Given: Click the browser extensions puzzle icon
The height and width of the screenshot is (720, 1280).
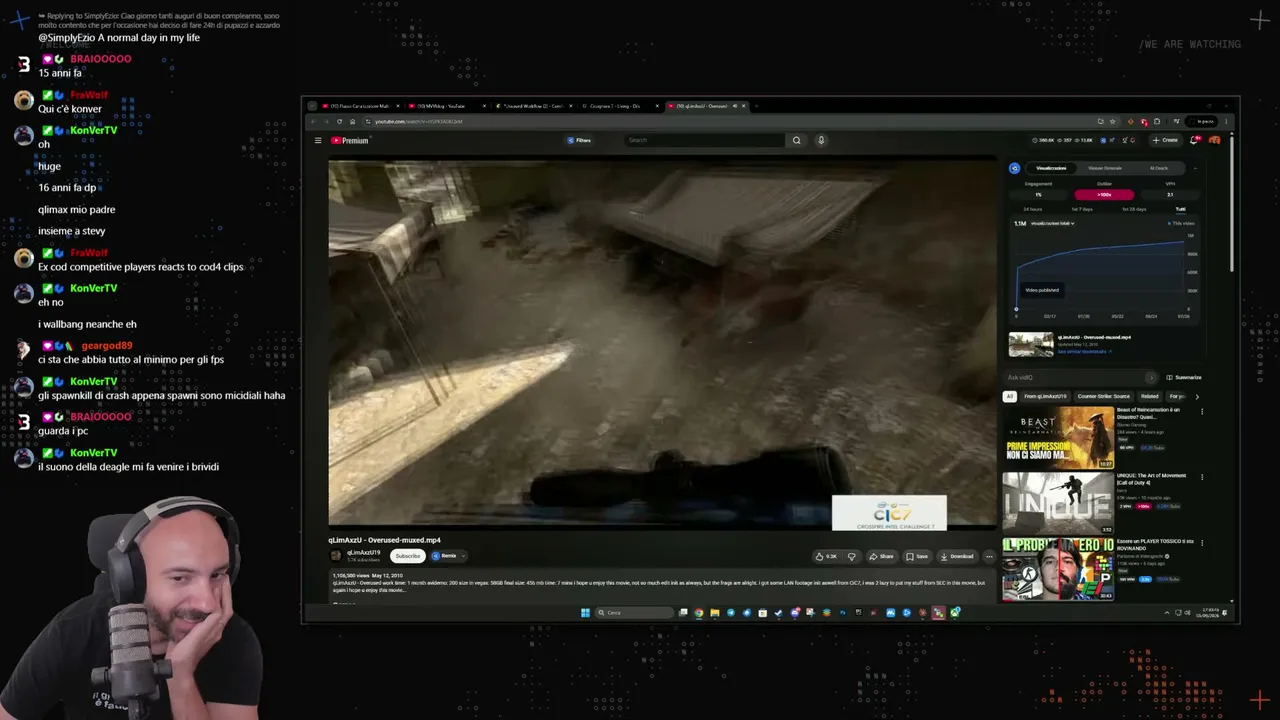Looking at the screenshot, I should 1157,121.
